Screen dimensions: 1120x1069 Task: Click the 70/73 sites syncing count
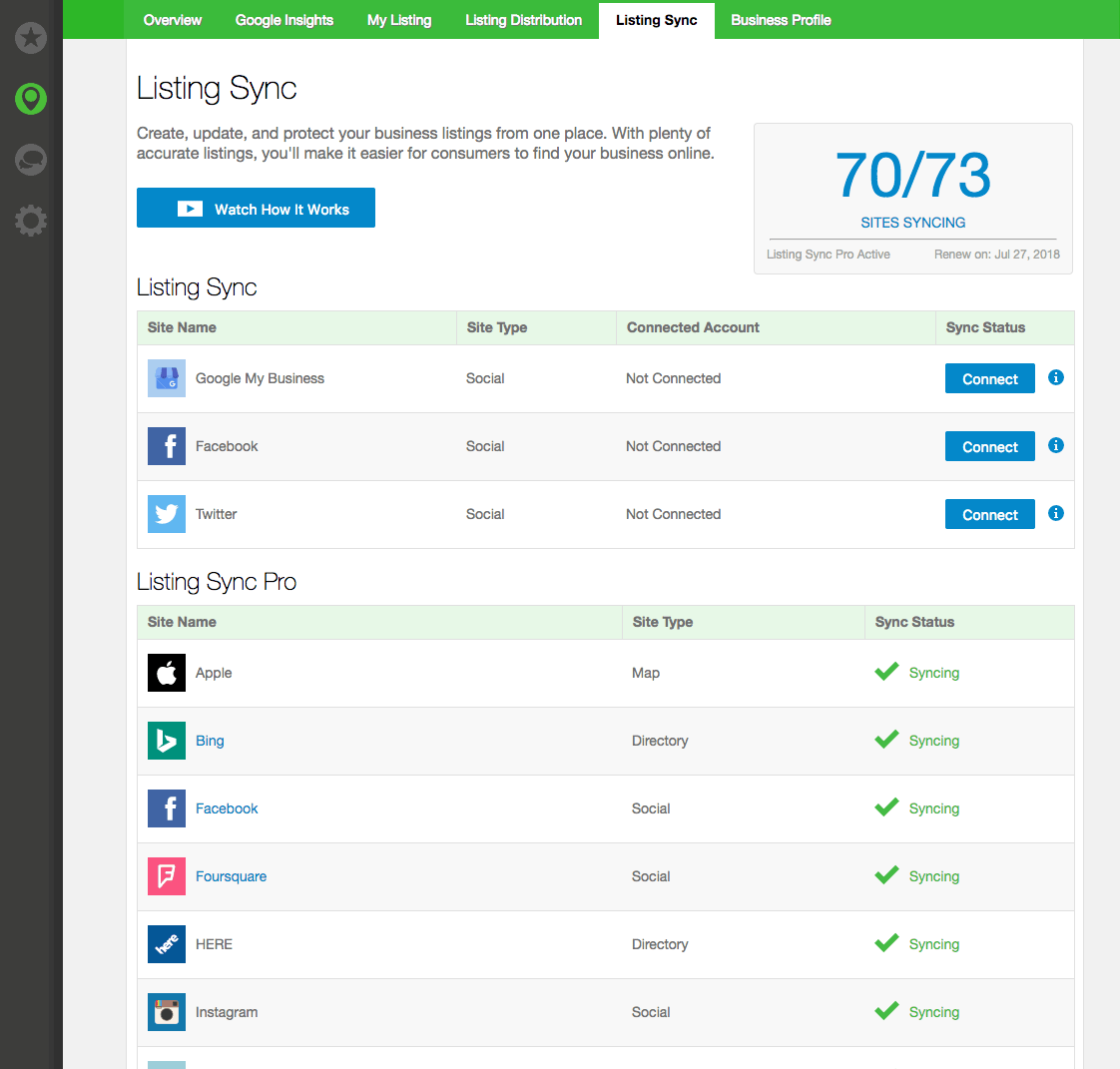click(x=912, y=175)
